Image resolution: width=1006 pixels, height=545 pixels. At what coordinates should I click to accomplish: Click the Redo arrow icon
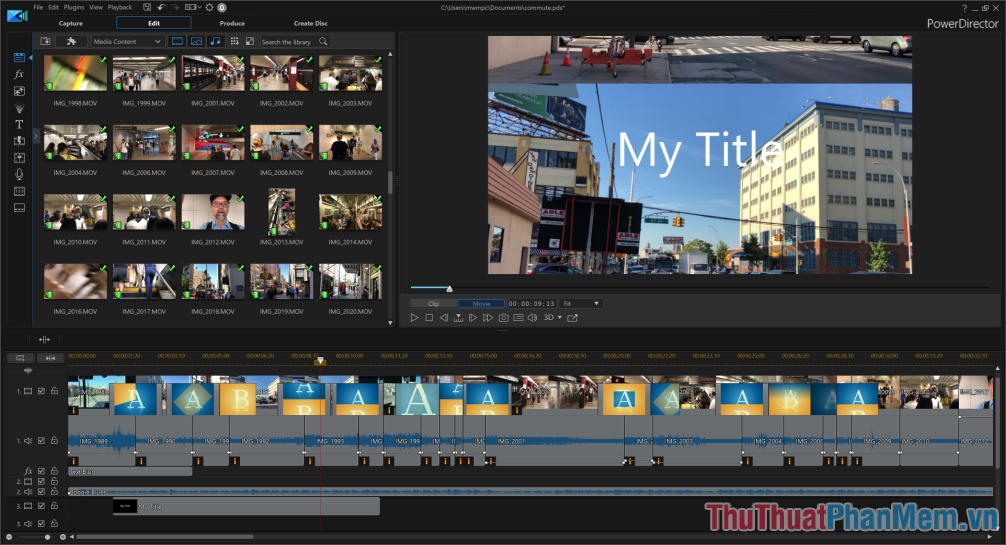(175, 7)
